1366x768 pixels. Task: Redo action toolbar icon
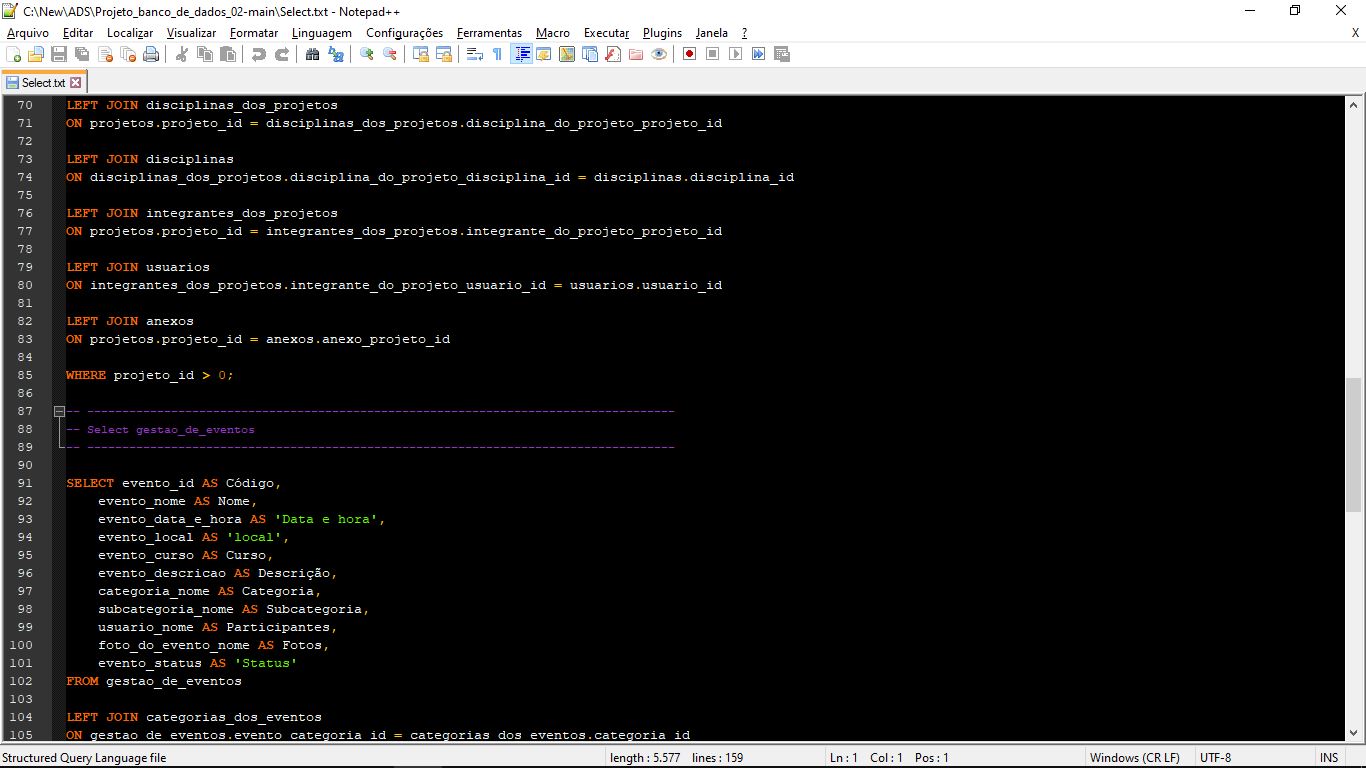[282, 54]
